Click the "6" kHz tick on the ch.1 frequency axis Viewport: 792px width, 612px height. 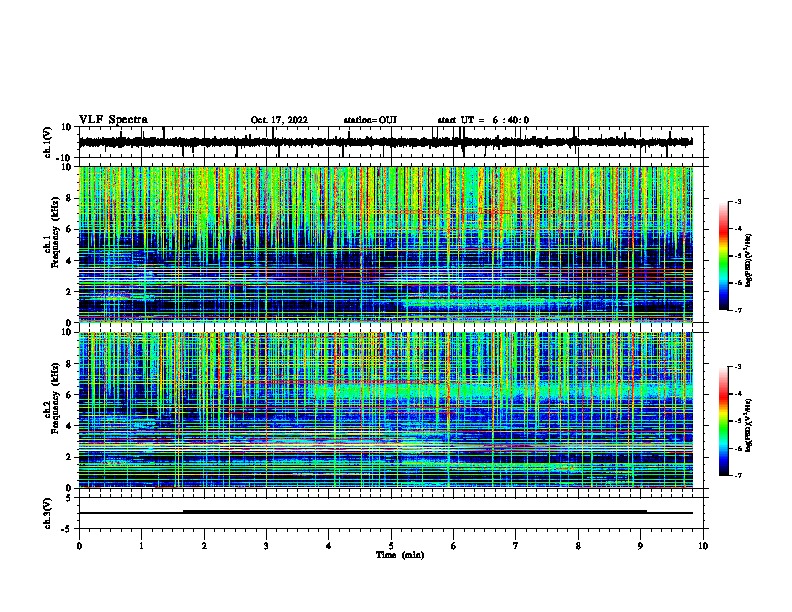71,229
